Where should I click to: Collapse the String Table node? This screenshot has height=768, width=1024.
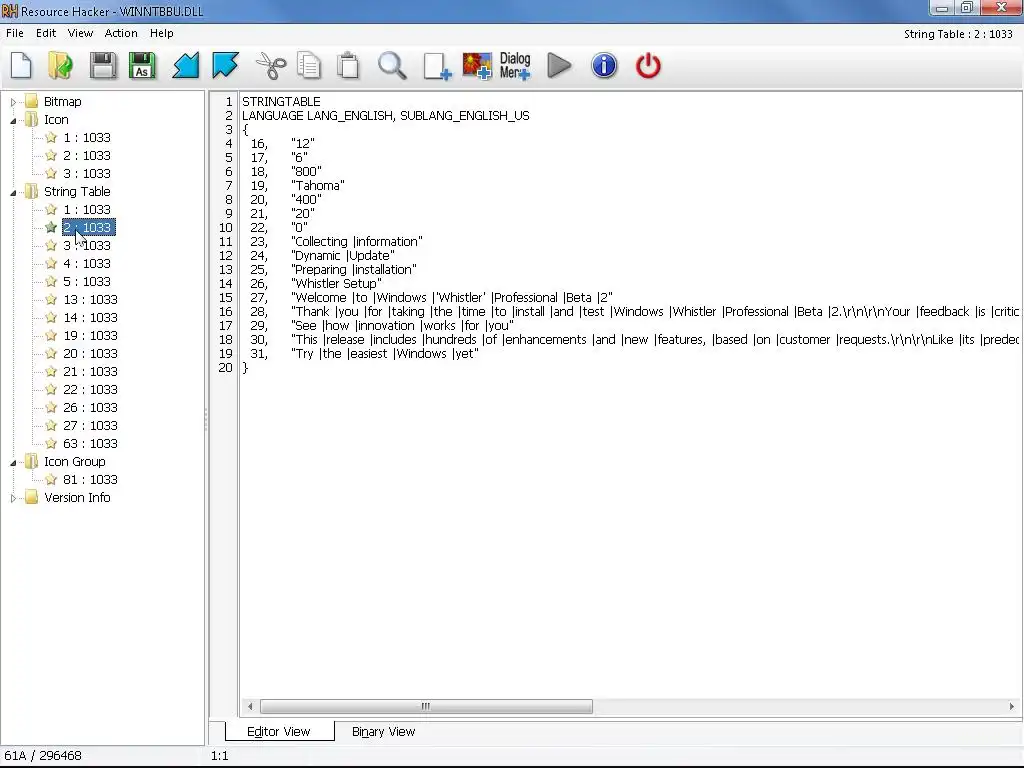tap(13, 193)
